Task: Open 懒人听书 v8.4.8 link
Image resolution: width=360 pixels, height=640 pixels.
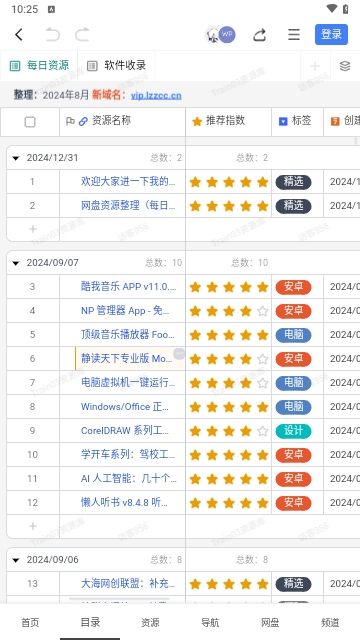Action: 124,502
